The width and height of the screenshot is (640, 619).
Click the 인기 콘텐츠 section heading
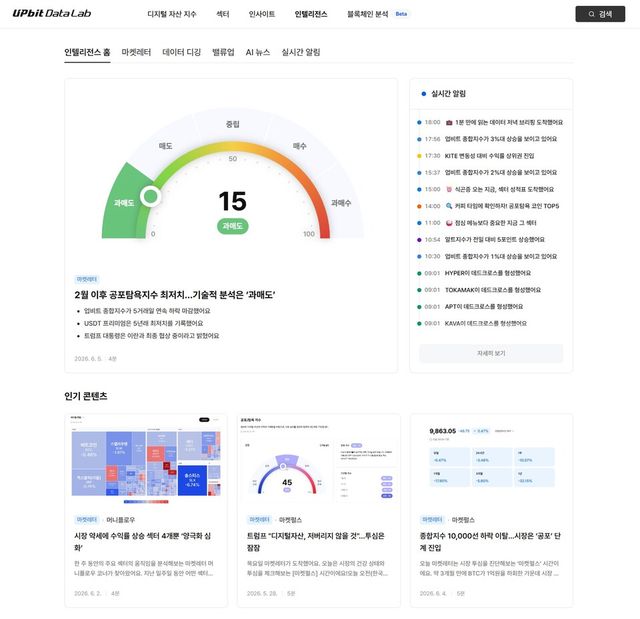tap(86, 396)
